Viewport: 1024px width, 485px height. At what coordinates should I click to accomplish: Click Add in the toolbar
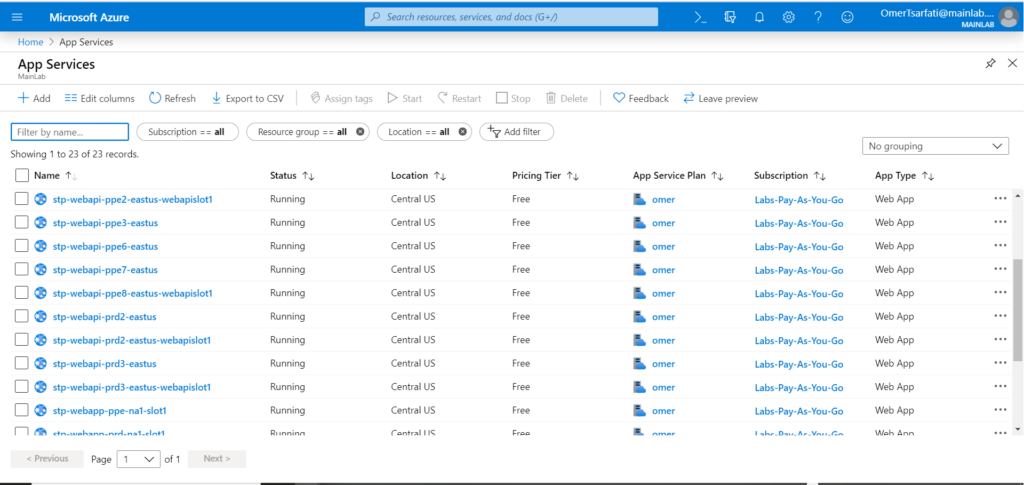[x=34, y=99]
